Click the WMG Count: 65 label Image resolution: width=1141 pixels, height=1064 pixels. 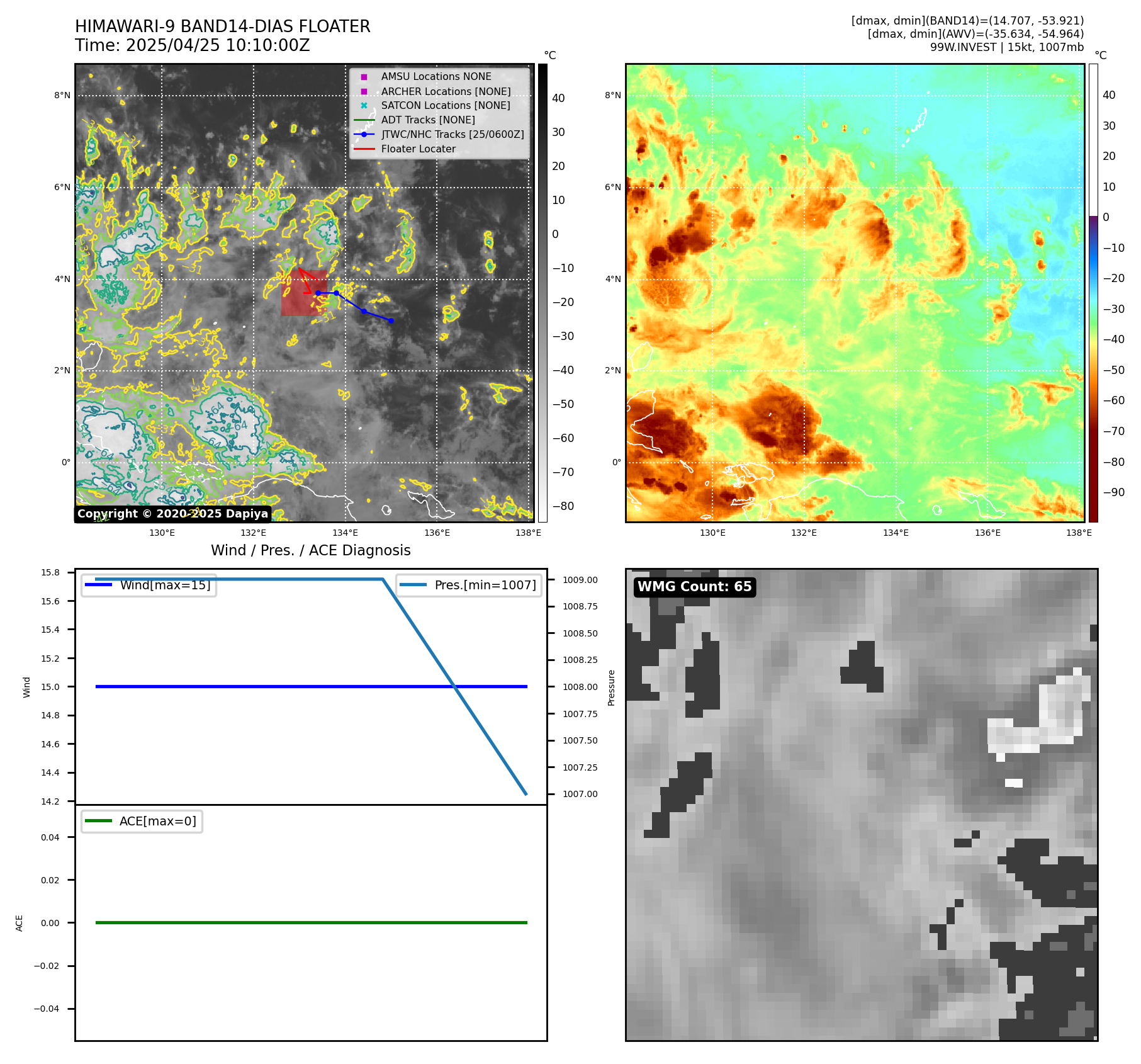click(694, 587)
